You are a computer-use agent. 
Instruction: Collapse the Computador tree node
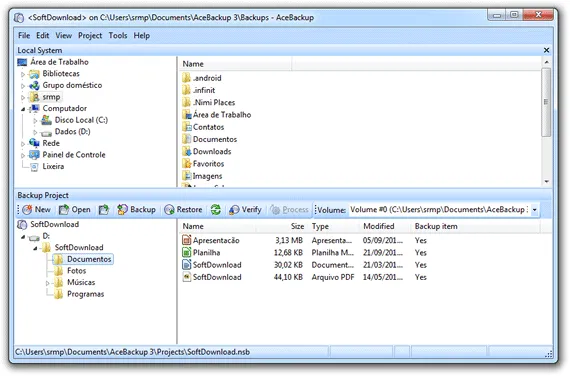tap(23, 109)
